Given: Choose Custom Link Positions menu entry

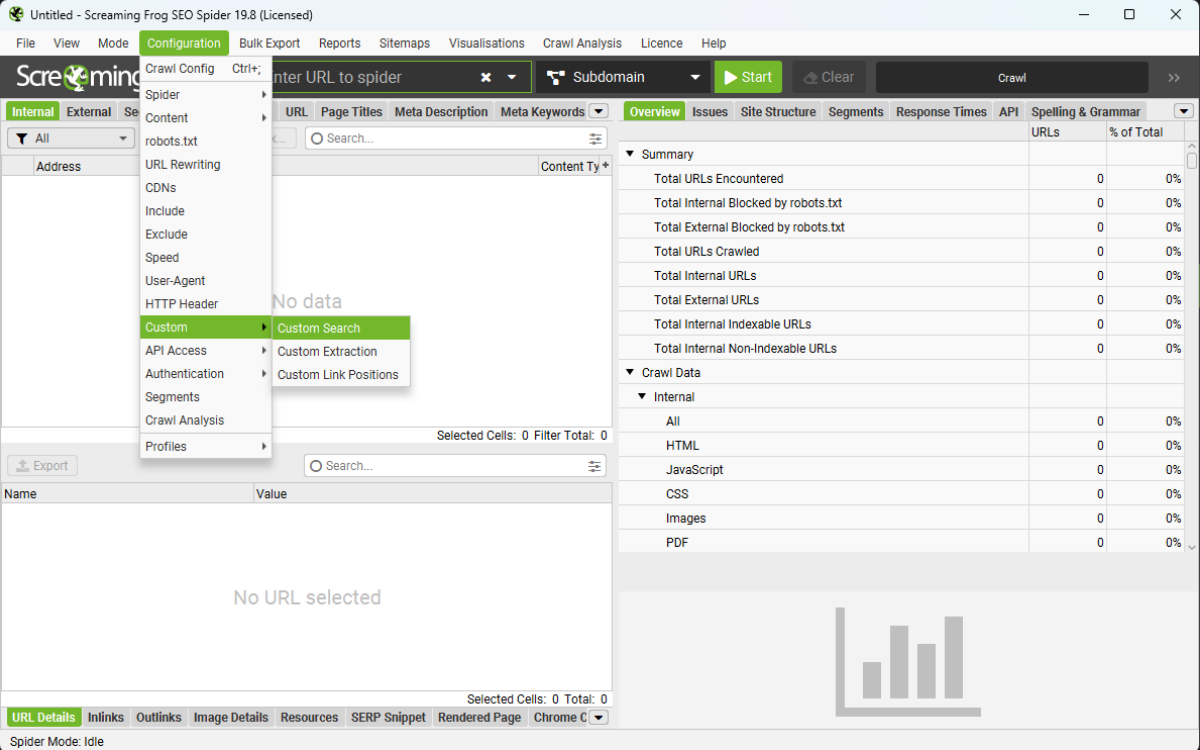Looking at the screenshot, I should coord(337,375).
